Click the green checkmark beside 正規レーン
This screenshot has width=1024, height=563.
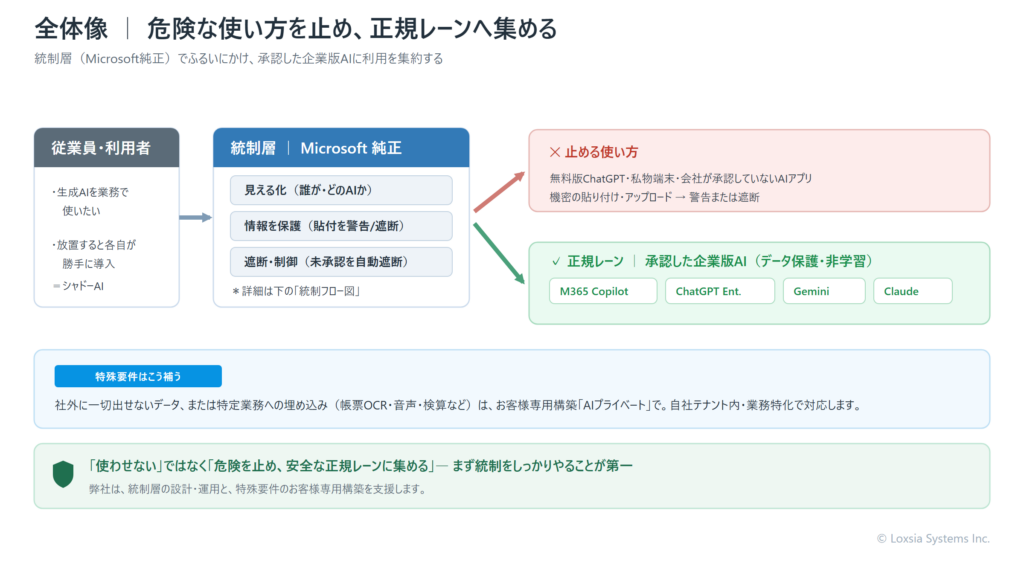pyautogui.click(x=556, y=261)
